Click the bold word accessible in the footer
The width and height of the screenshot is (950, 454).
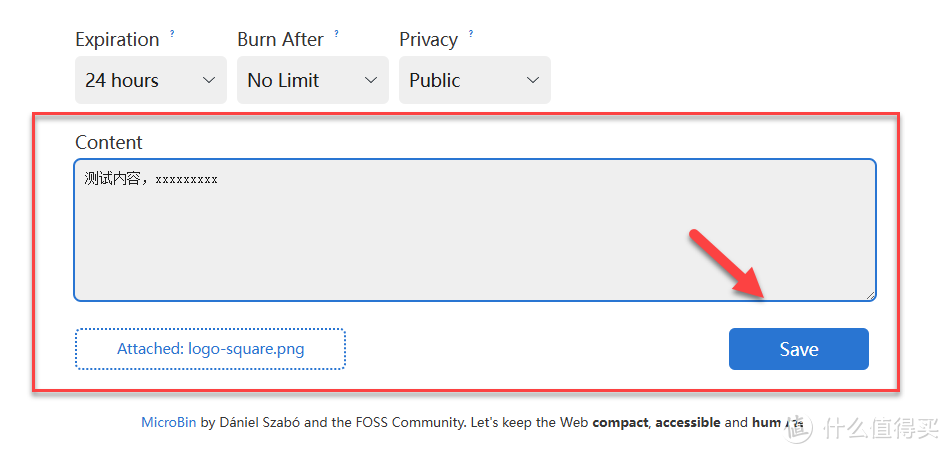click(x=688, y=423)
